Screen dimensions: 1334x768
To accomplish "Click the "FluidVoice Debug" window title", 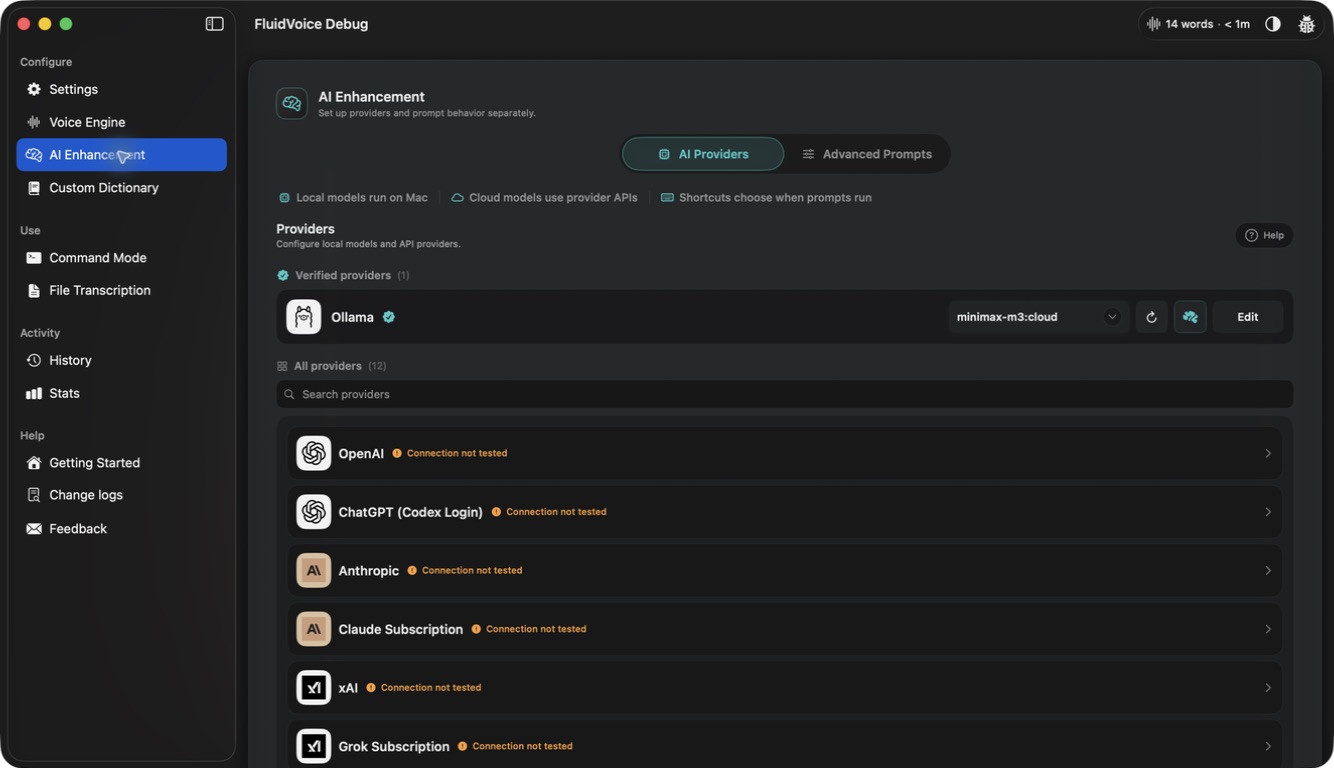I will (311, 24).
